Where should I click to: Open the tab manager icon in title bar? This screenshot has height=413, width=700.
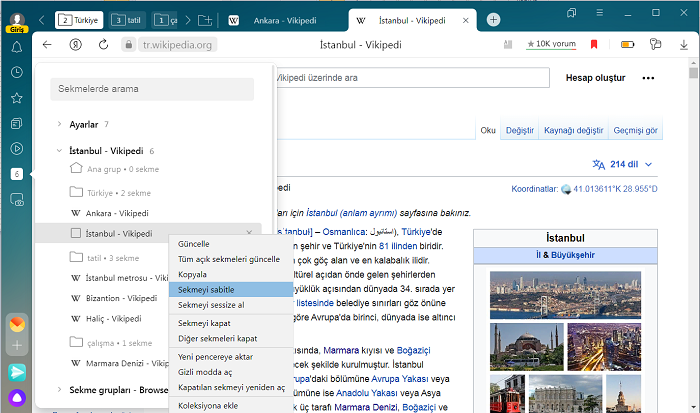pos(571,13)
